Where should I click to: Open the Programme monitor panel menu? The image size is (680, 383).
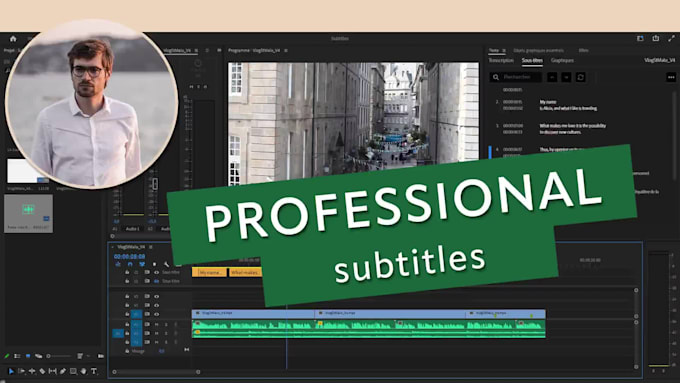(x=286, y=50)
